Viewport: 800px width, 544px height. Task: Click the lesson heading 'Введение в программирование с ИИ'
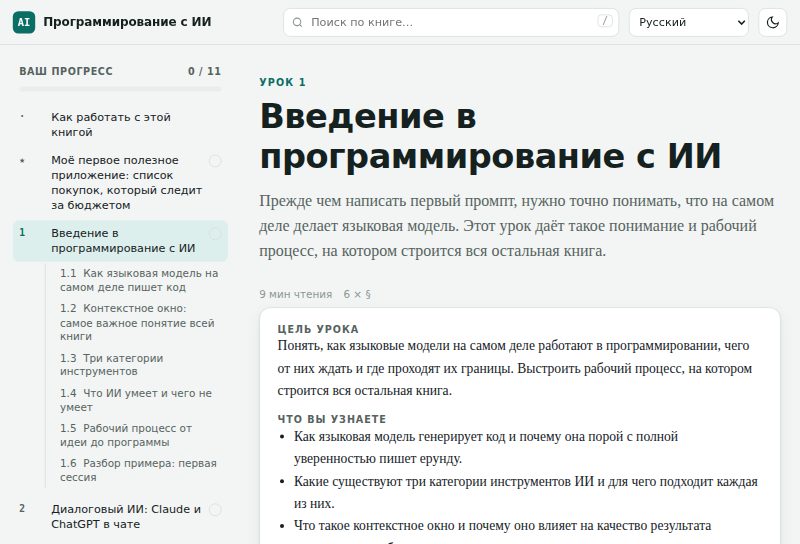point(490,136)
